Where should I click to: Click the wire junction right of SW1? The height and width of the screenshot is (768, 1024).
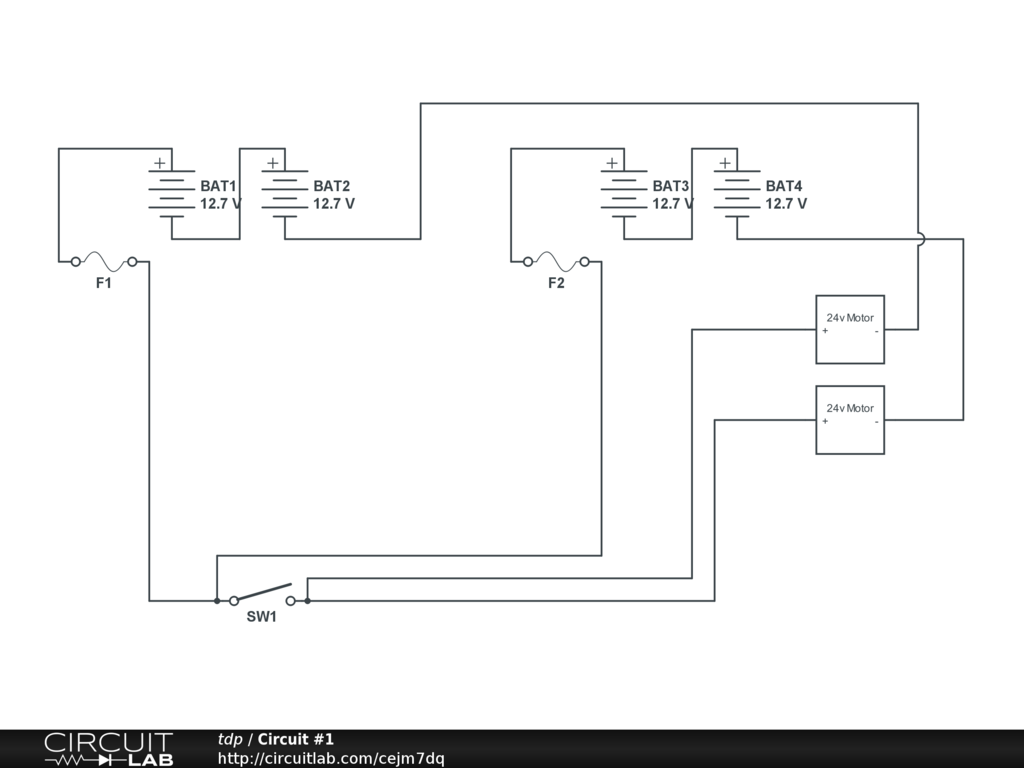coord(307,601)
